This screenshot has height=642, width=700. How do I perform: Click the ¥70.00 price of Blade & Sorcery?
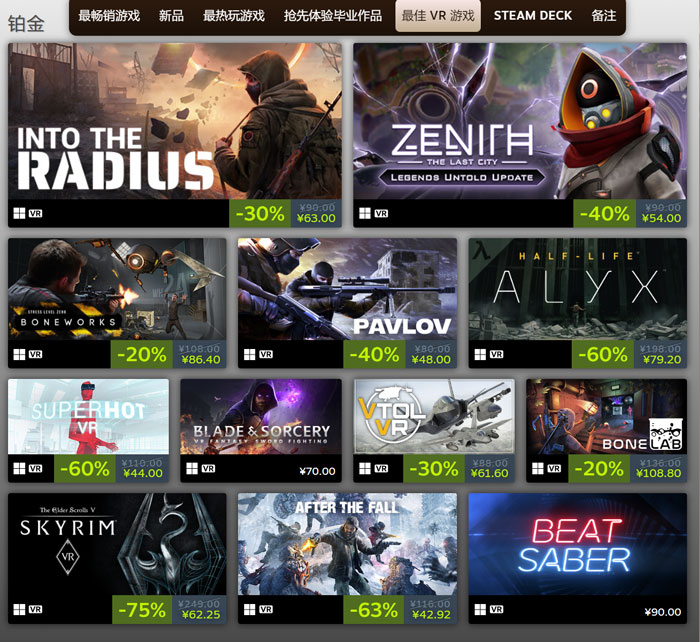pyautogui.click(x=317, y=471)
